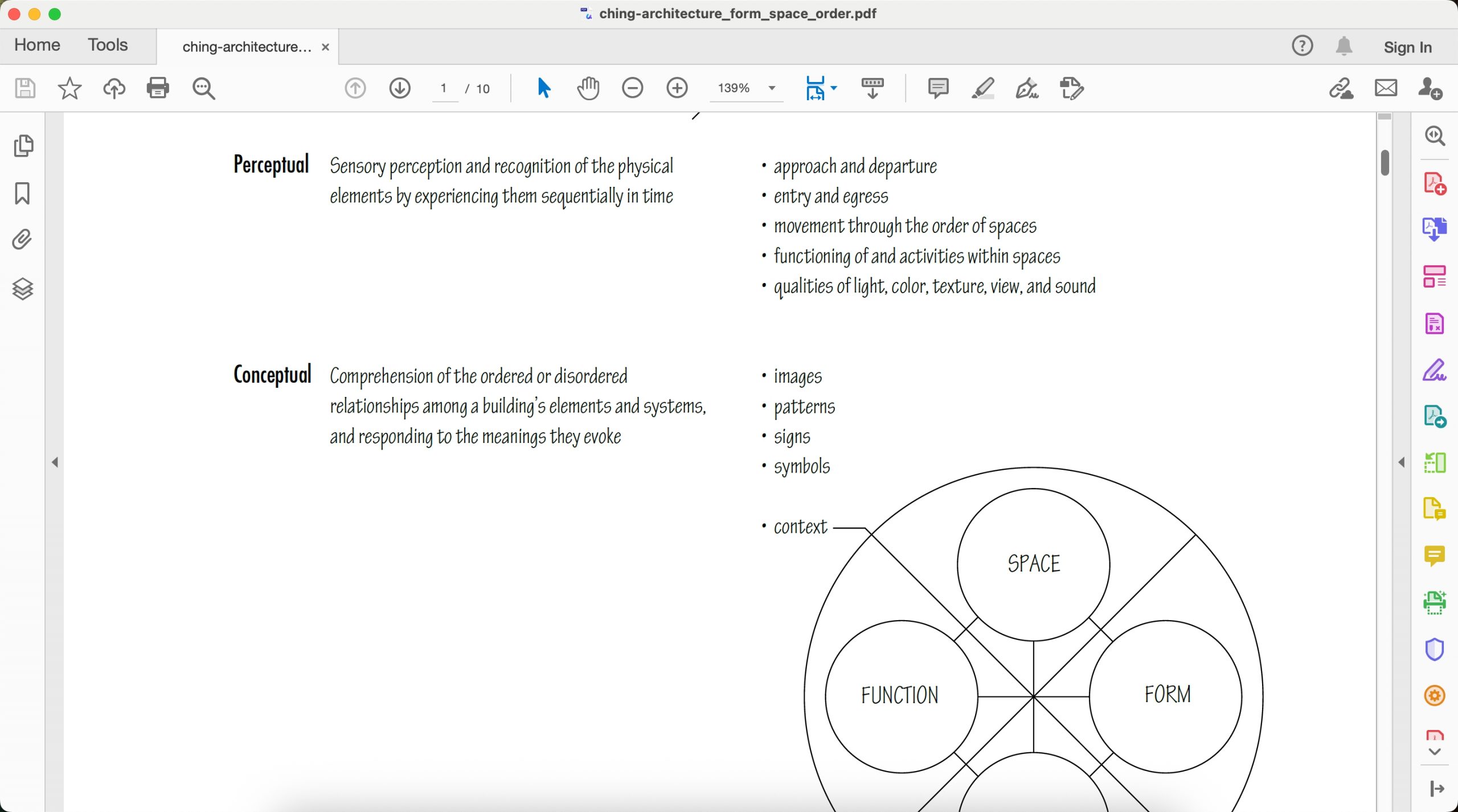Viewport: 1458px width, 812px height.
Task: Open Organize Pages tool in right pane
Action: click(x=1435, y=276)
